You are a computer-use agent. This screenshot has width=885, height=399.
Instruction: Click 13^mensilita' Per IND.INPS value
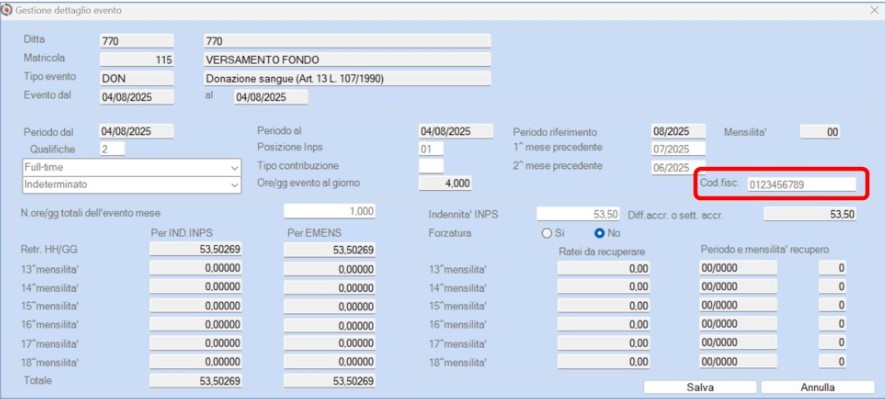click(196, 268)
